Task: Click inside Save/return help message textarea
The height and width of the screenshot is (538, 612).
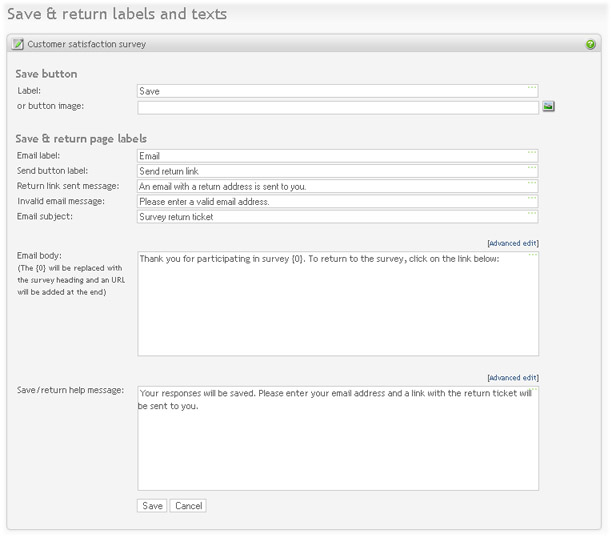Action: (338, 438)
